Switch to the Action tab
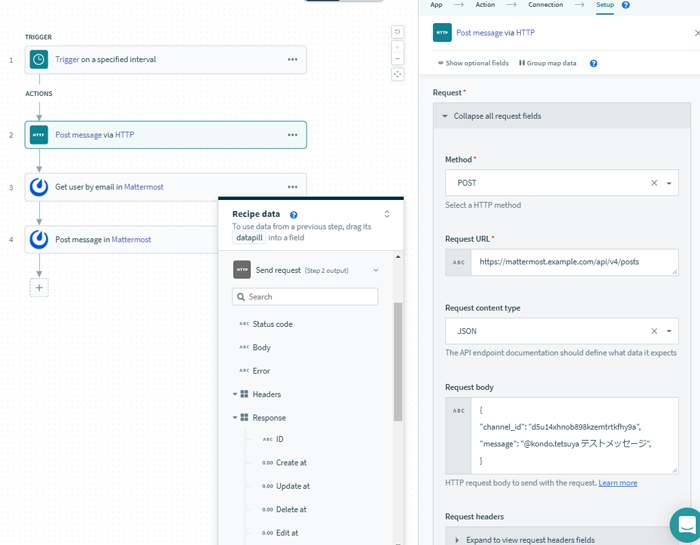The height and width of the screenshot is (545, 700). (x=485, y=5)
